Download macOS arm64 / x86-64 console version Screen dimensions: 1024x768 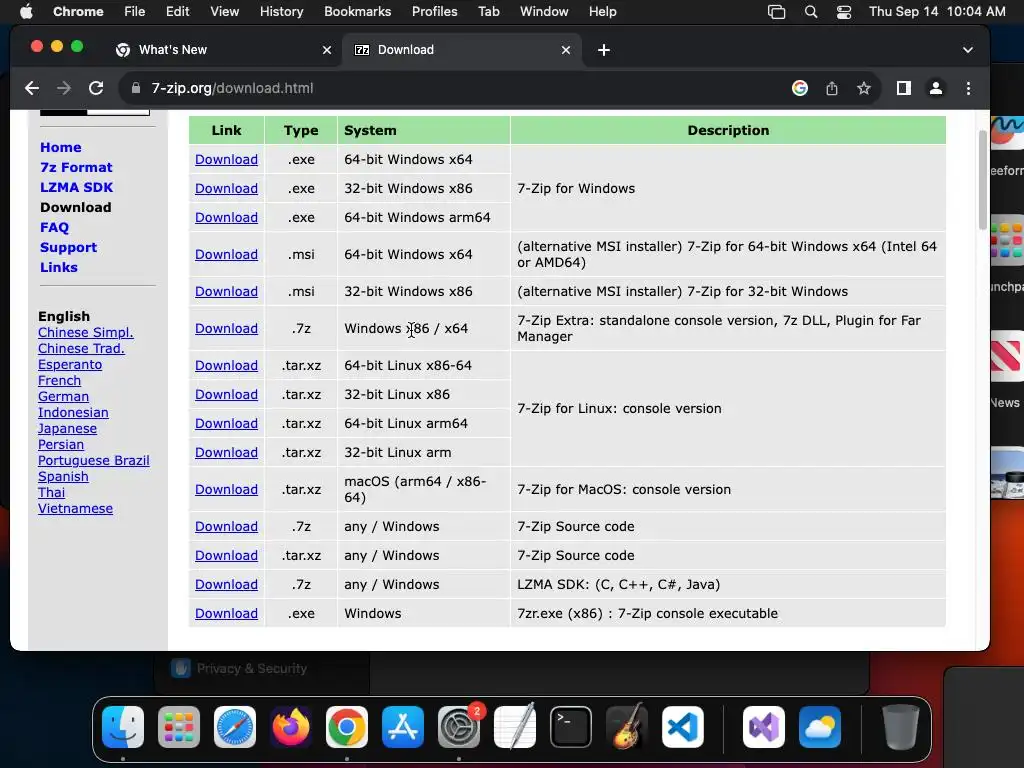pos(226,490)
